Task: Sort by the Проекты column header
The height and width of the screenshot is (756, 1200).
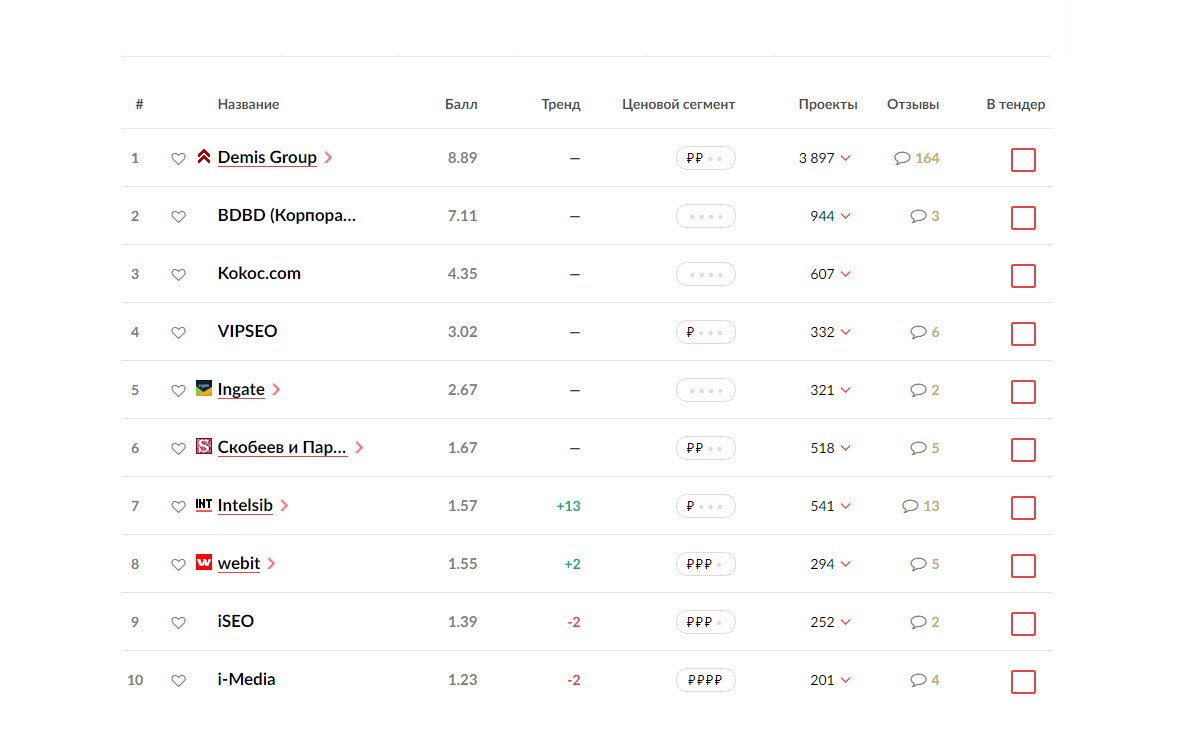Action: (x=828, y=104)
